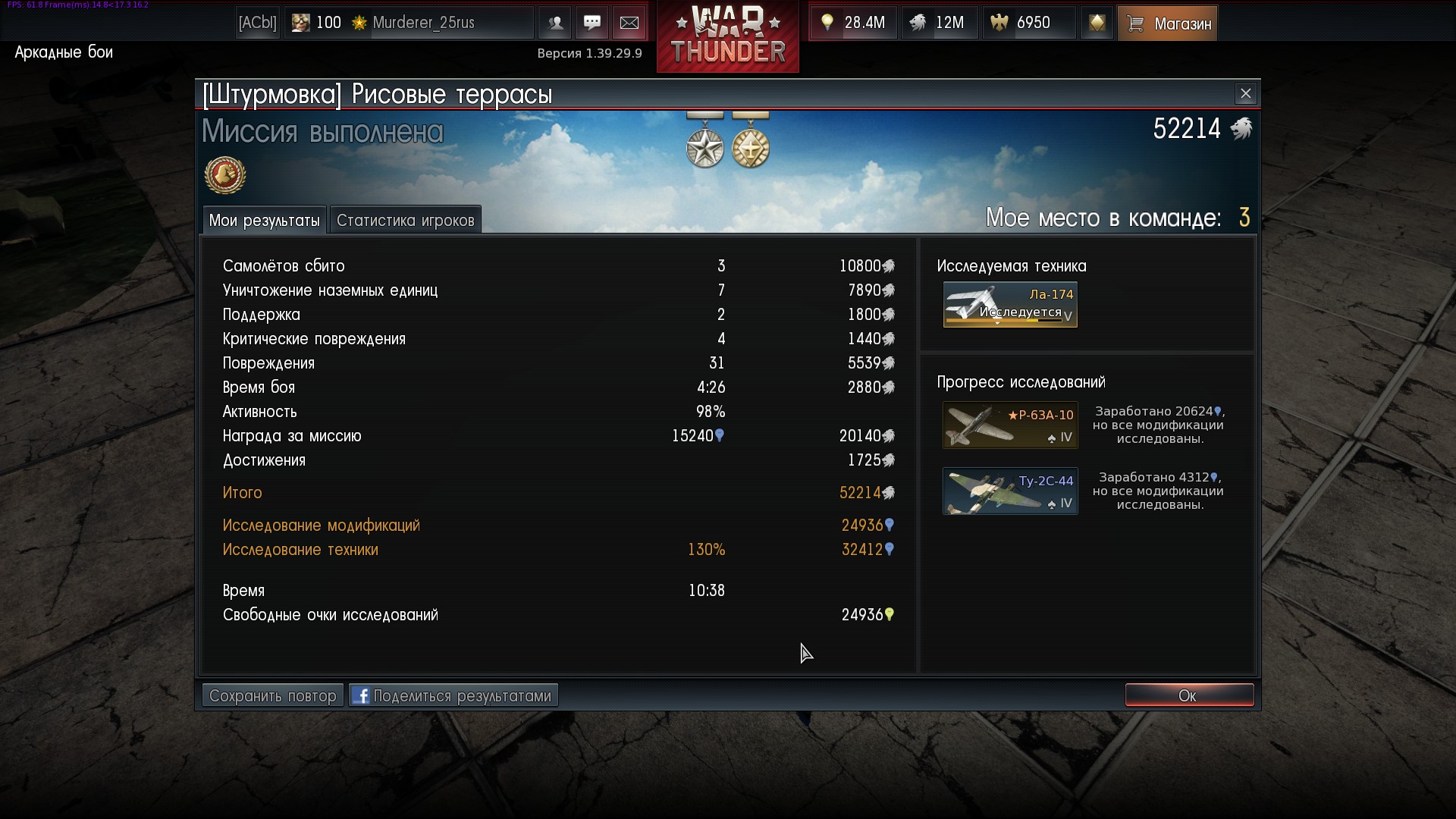Click the Ла-174 research progress thumbnail
The height and width of the screenshot is (819, 1456).
coord(1010,305)
